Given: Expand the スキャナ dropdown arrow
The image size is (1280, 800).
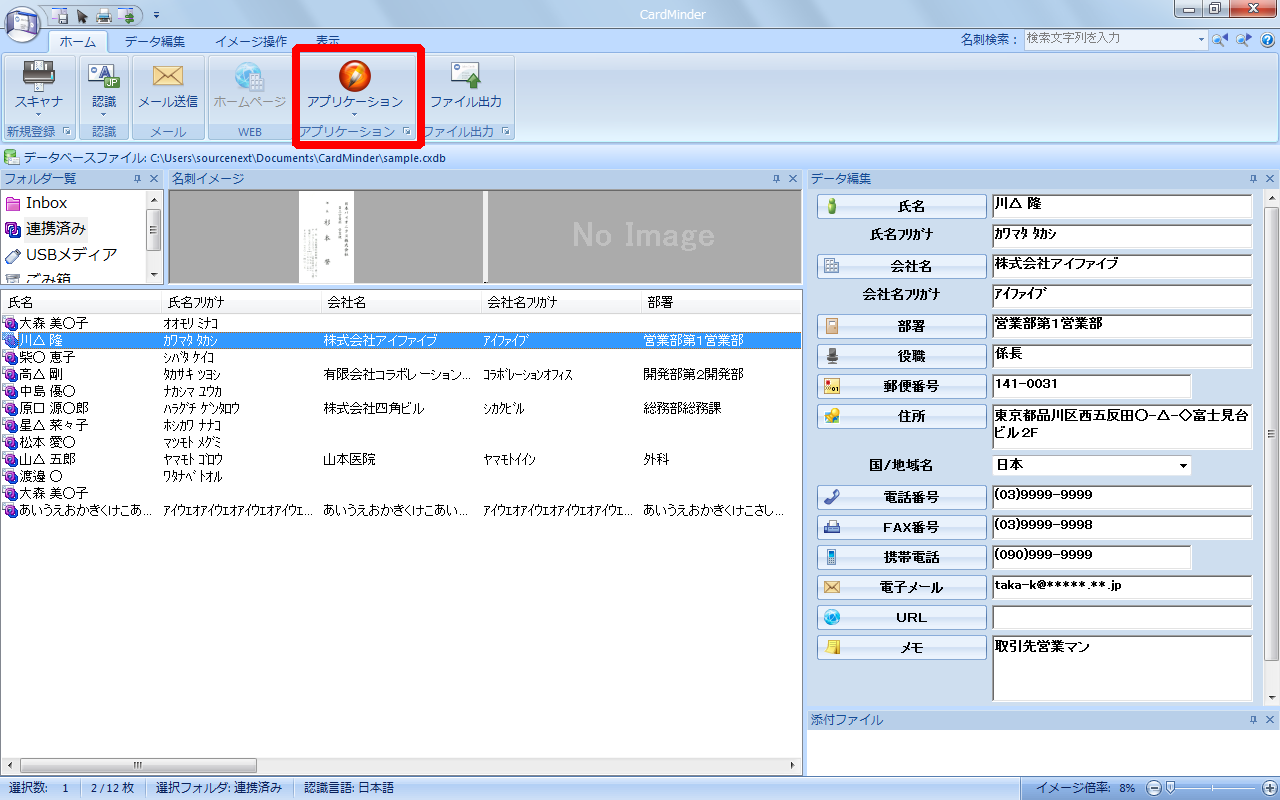Looking at the screenshot, I should [x=39, y=114].
